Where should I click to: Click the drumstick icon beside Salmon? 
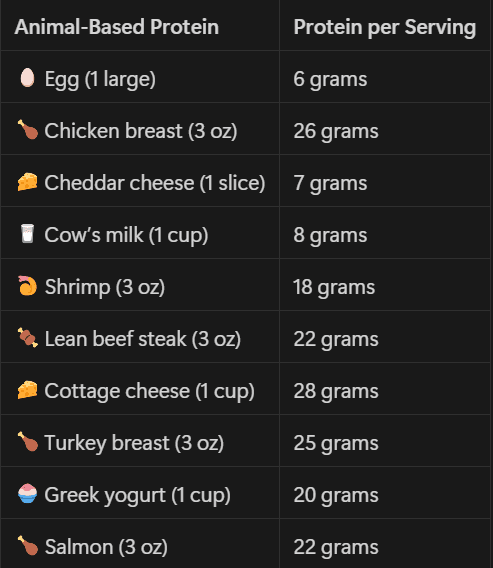pyautogui.click(x=28, y=546)
